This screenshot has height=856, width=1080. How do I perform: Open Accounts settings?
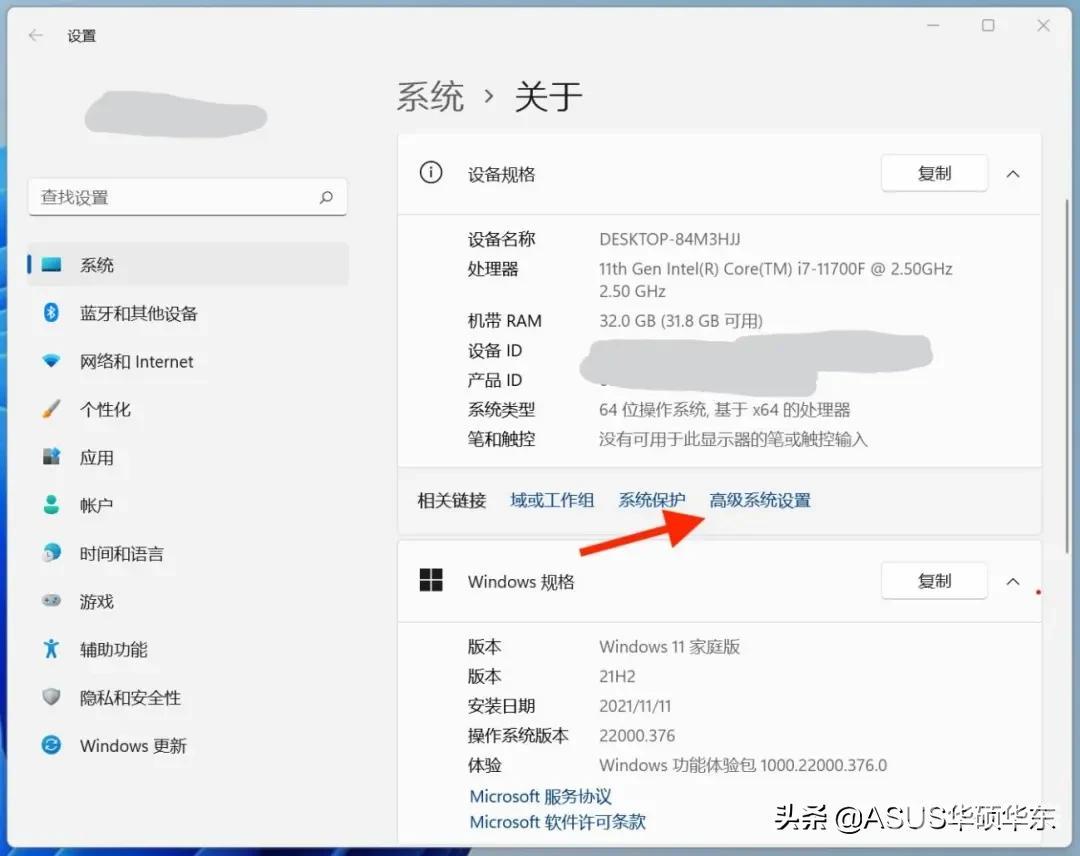tap(96, 506)
